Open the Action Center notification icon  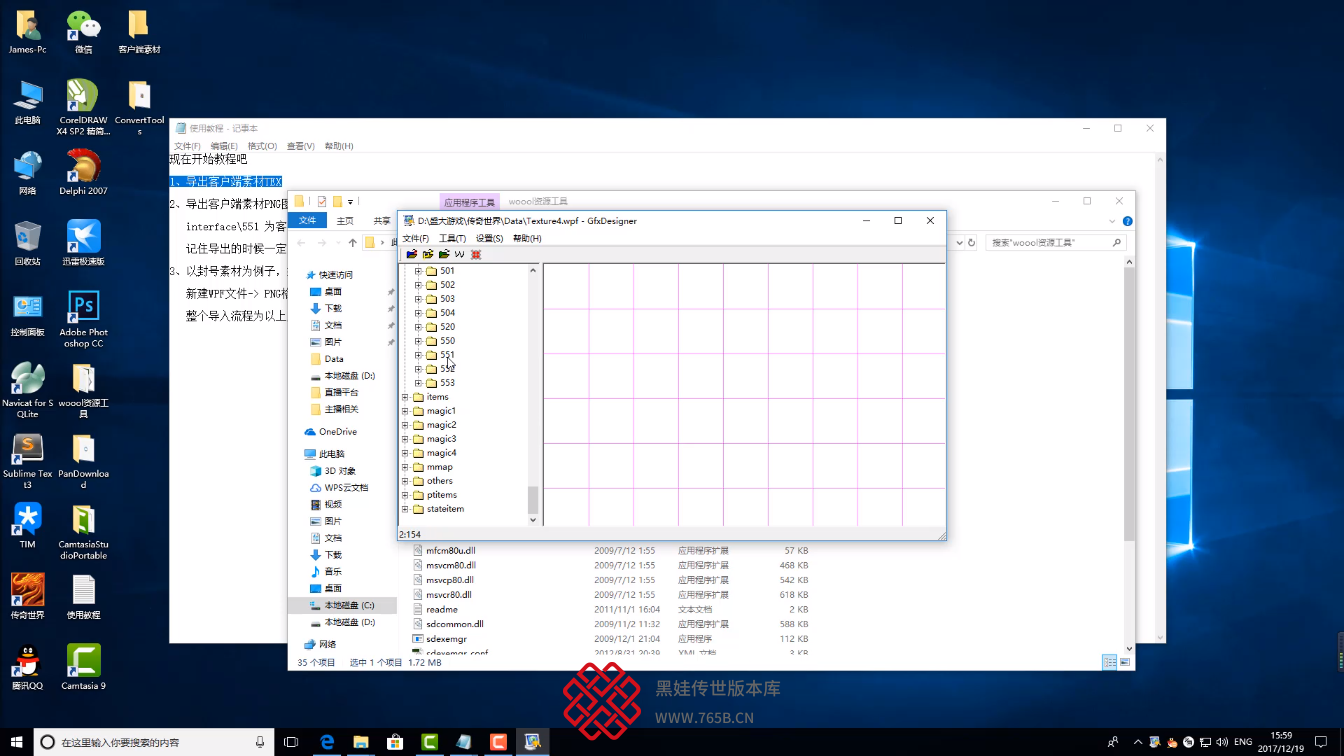1320,742
